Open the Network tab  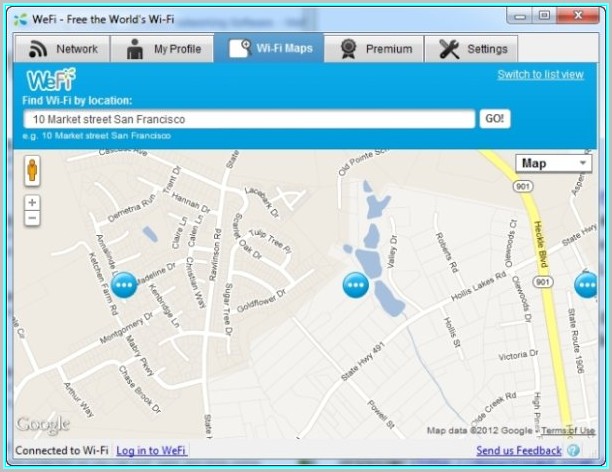coord(63,49)
